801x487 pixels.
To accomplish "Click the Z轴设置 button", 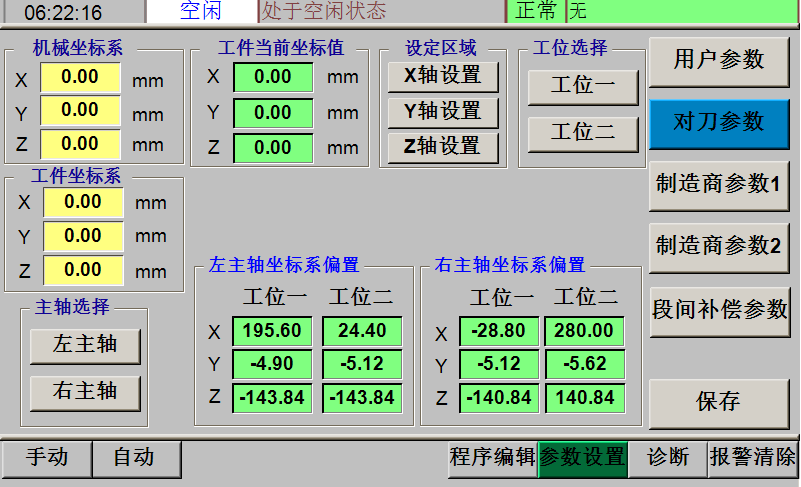I will click(442, 146).
